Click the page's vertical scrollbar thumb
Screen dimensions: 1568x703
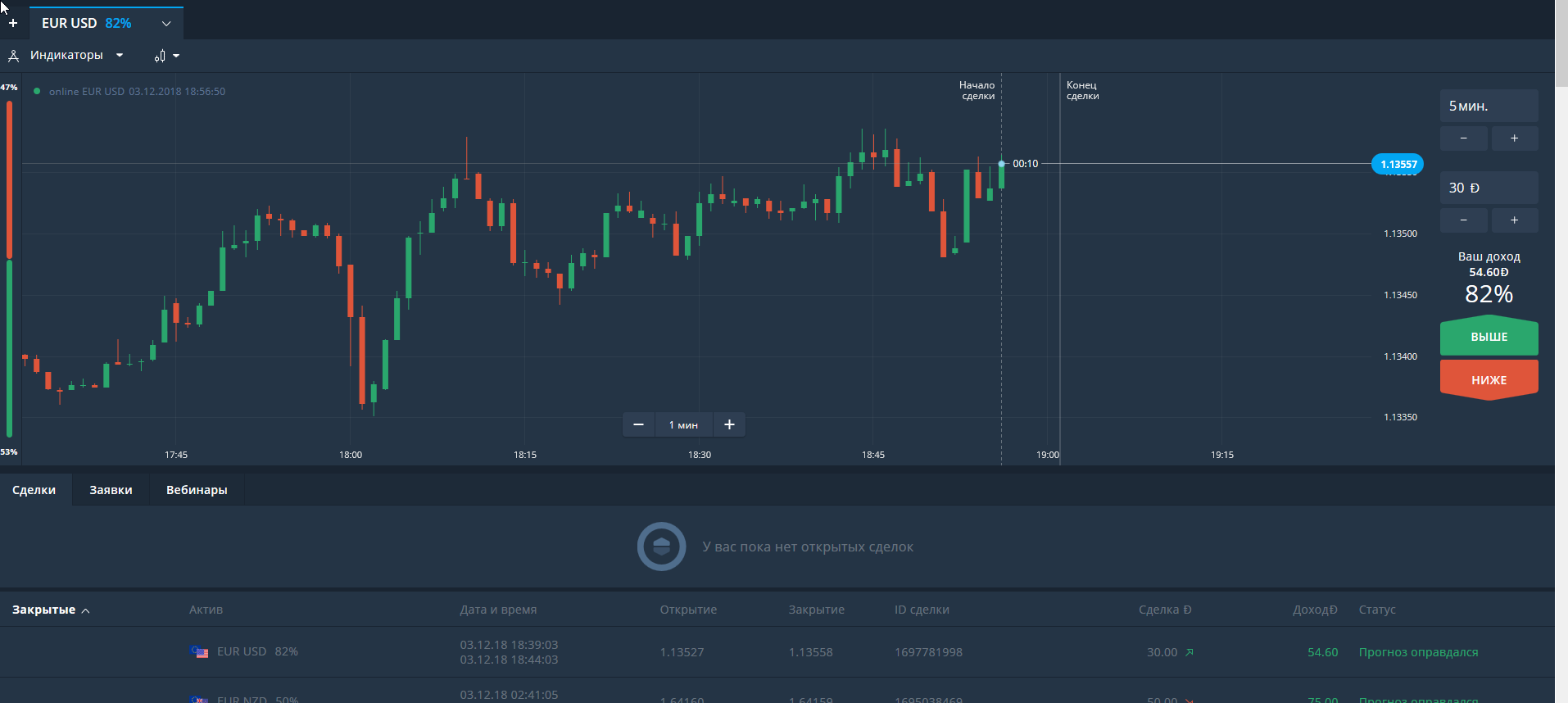(1561, 43)
